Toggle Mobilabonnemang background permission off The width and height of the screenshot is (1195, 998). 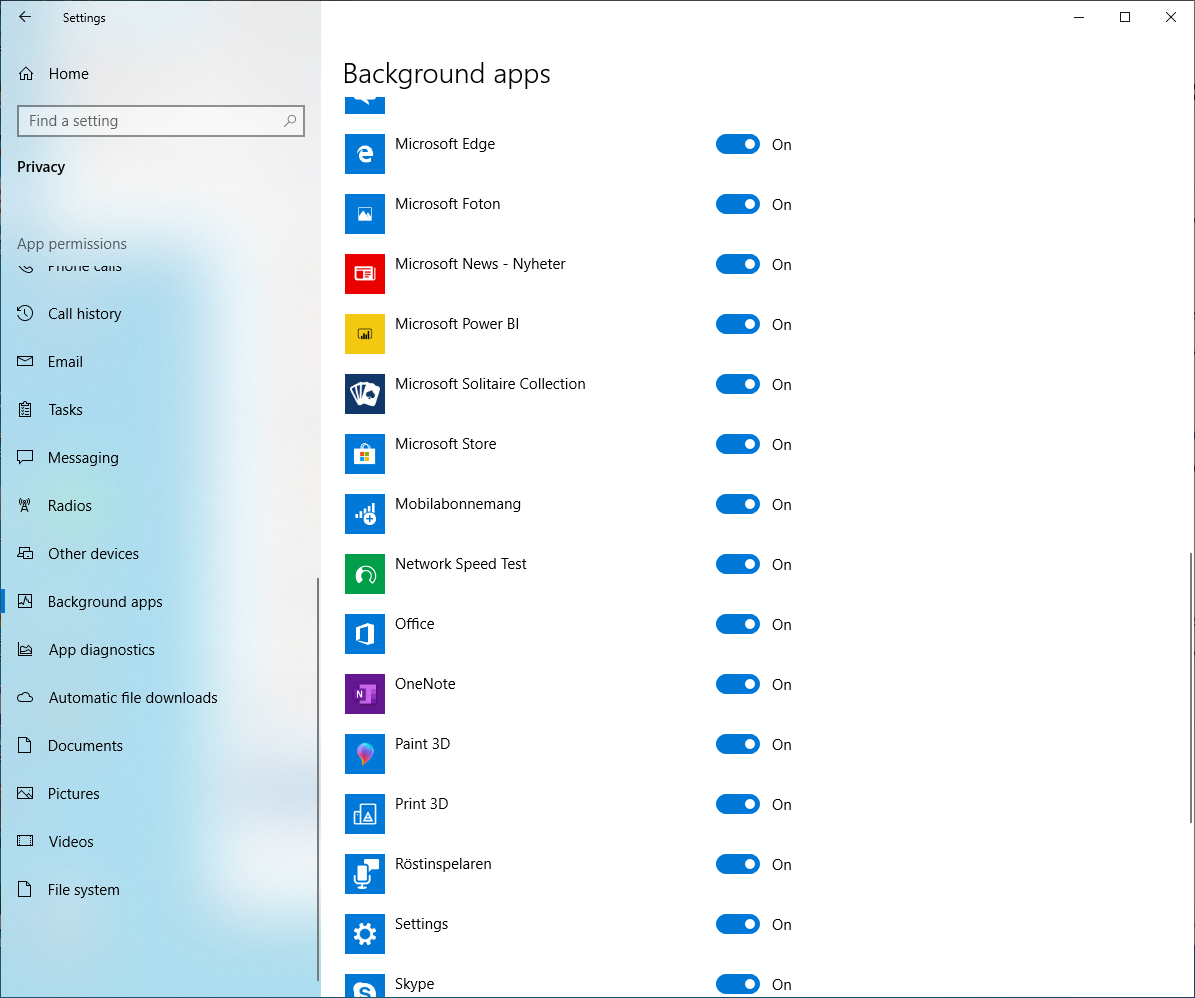point(738,505)
